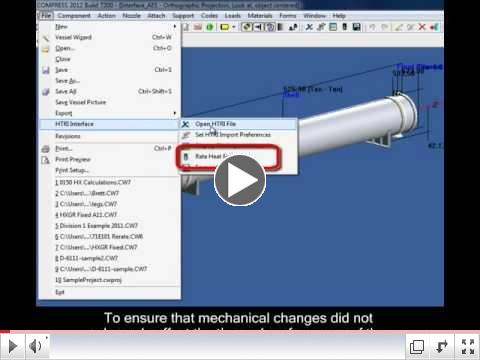Viewport: 480px width, 360px height.
Task: Choose Close in the File menu
Action: pyautogui.click(x=109, y=59)
